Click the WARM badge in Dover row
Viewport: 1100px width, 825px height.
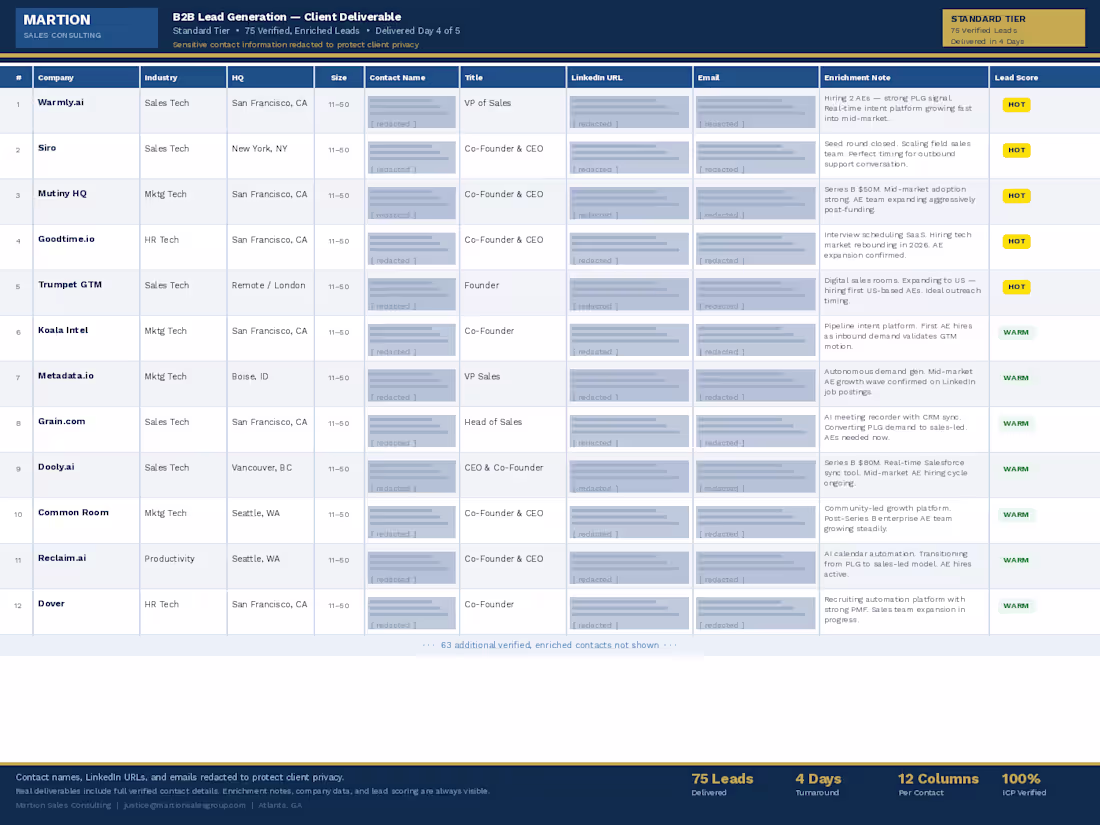[1016, 606]
